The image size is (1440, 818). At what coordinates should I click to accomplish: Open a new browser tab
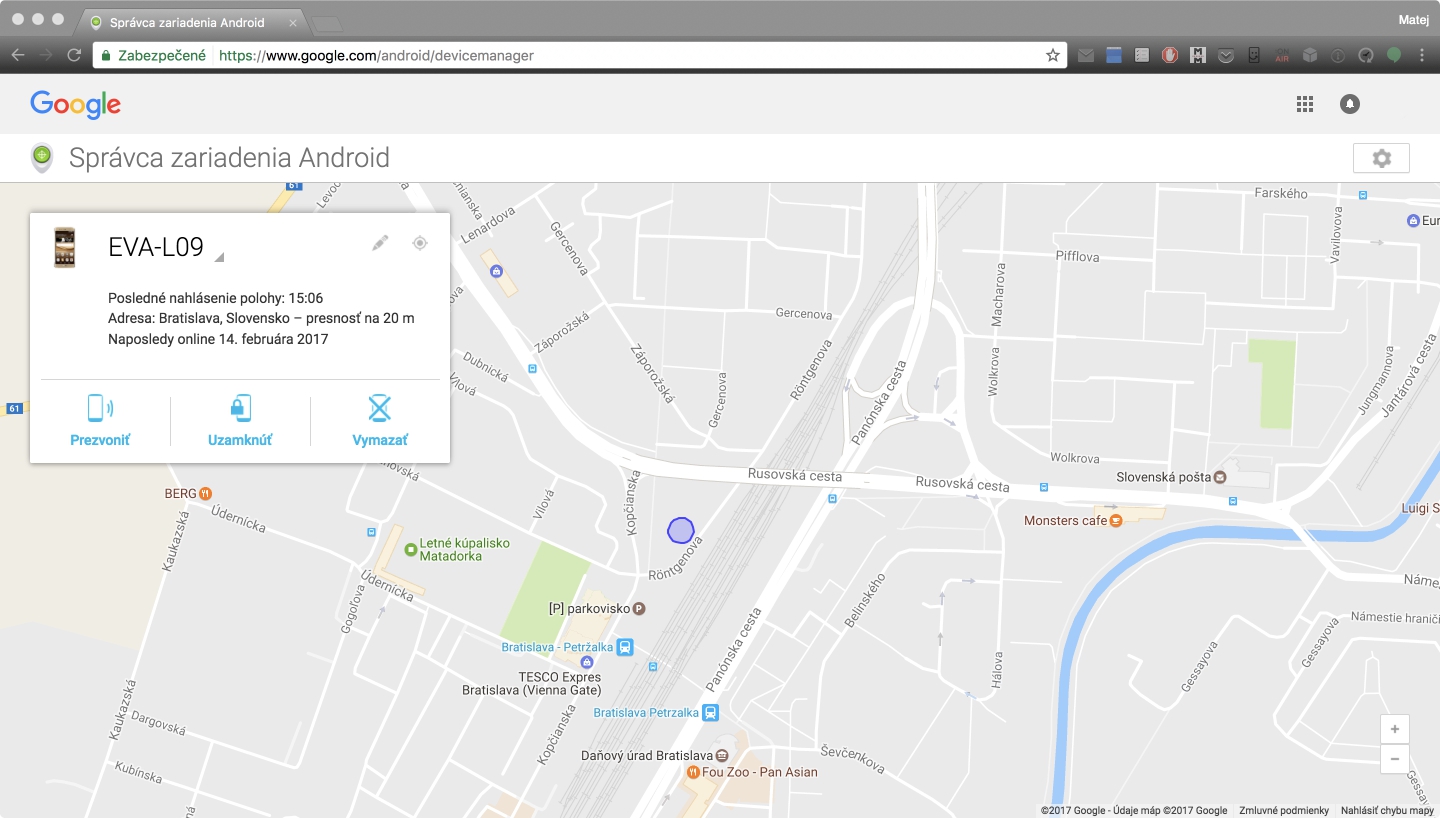[x=327, y=23]
